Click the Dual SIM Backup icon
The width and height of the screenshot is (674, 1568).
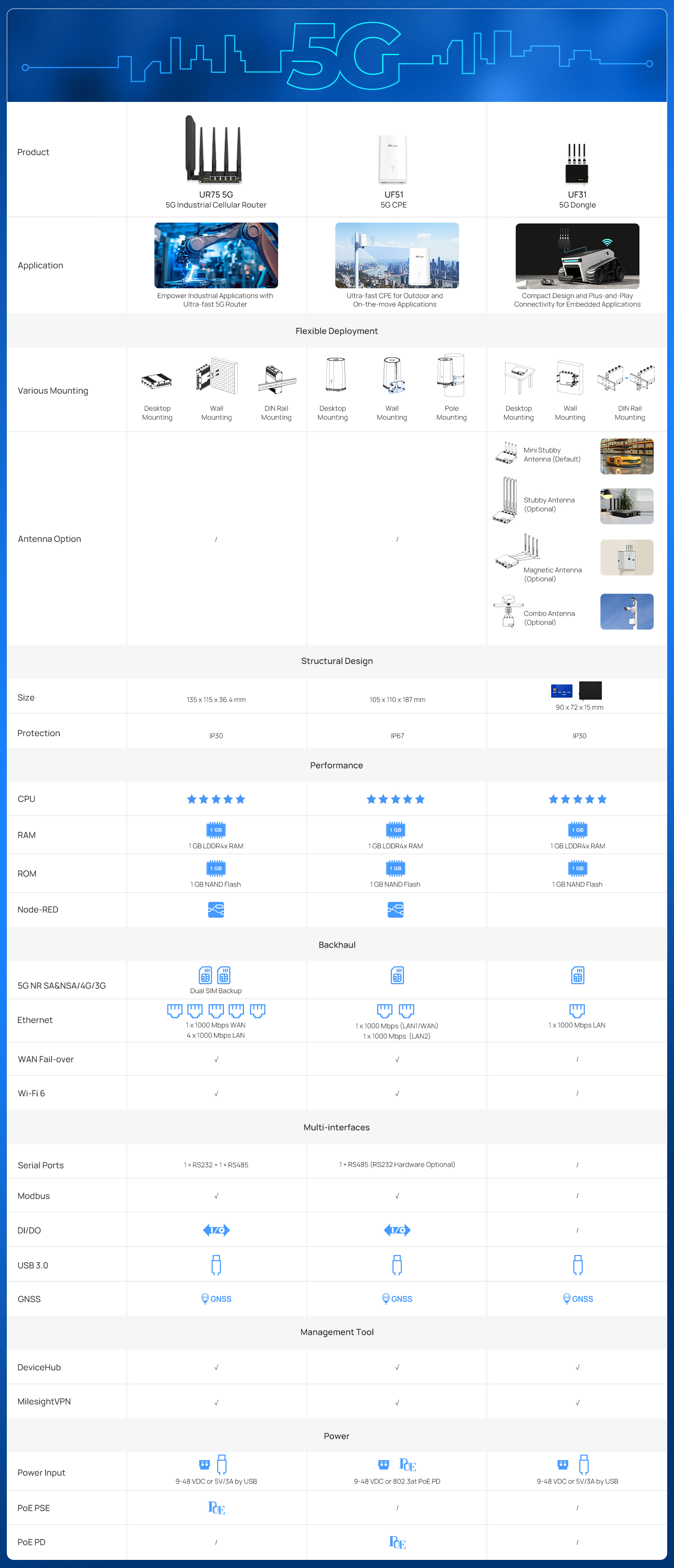point(215,975)
